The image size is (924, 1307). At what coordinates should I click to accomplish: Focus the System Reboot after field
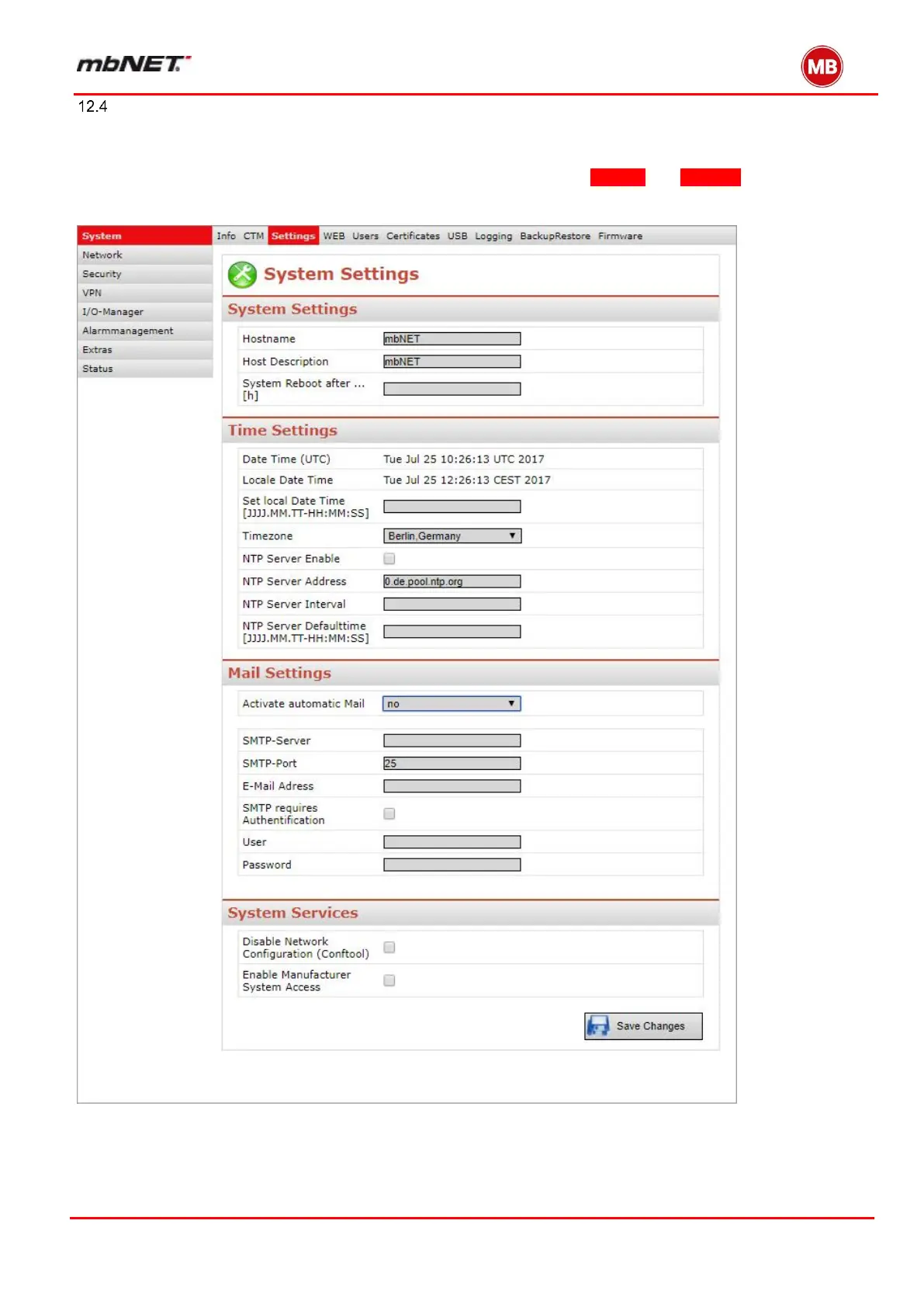point(452,390)
